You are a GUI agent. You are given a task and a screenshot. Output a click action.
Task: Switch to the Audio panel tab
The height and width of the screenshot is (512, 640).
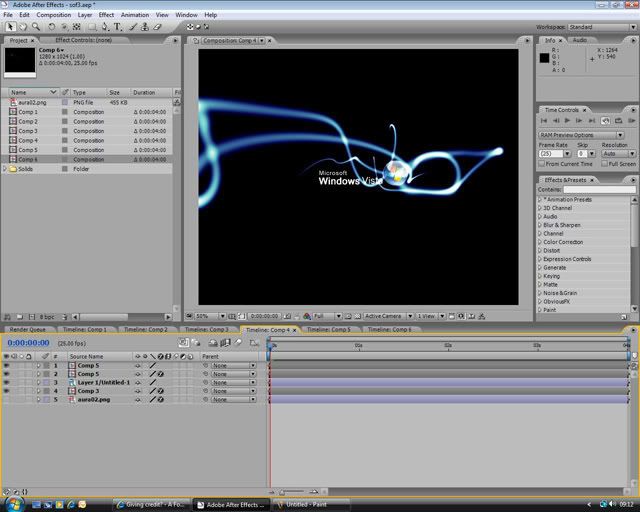coord(579,40)
